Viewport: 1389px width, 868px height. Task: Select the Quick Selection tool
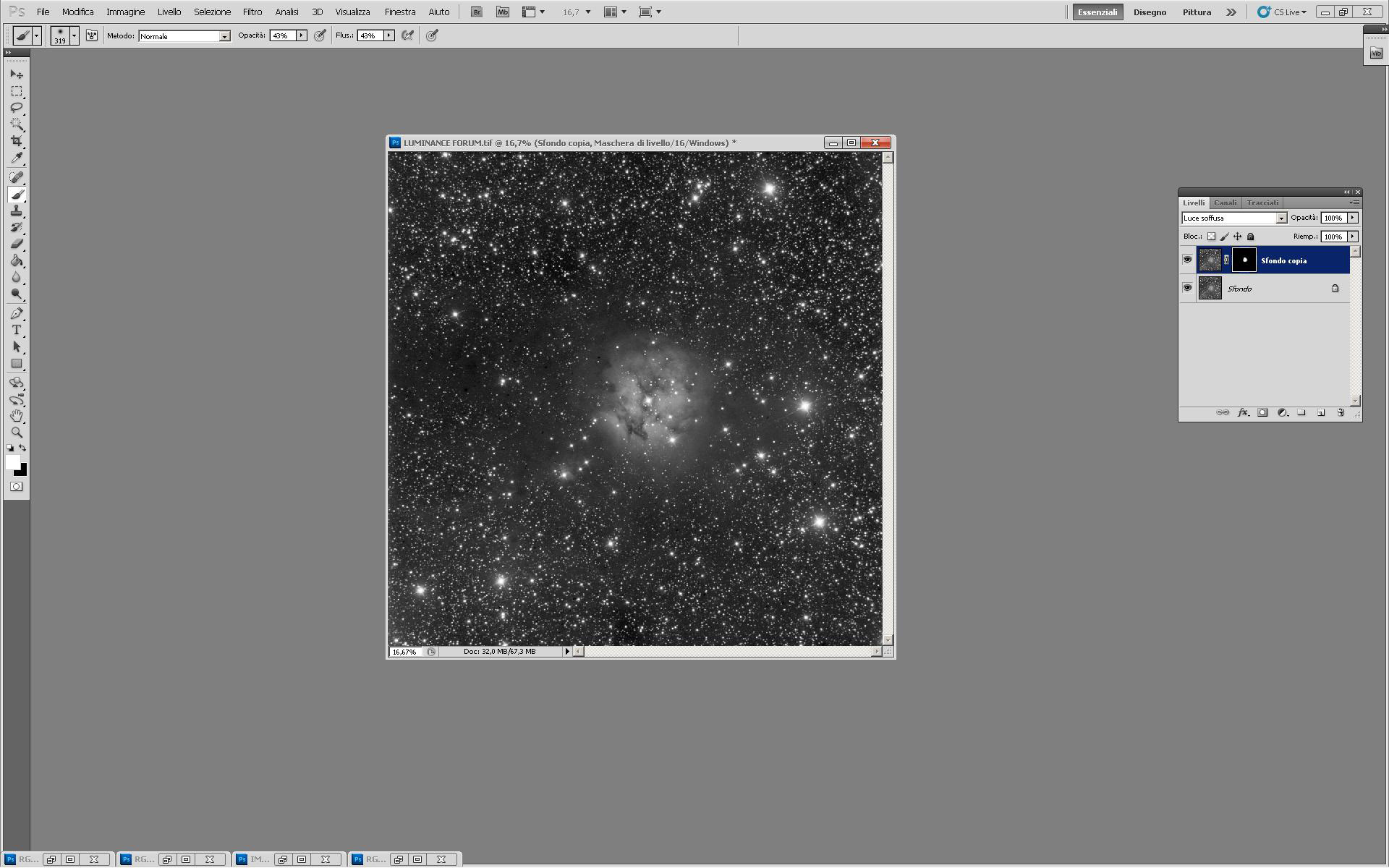click(x=17, y=124)
